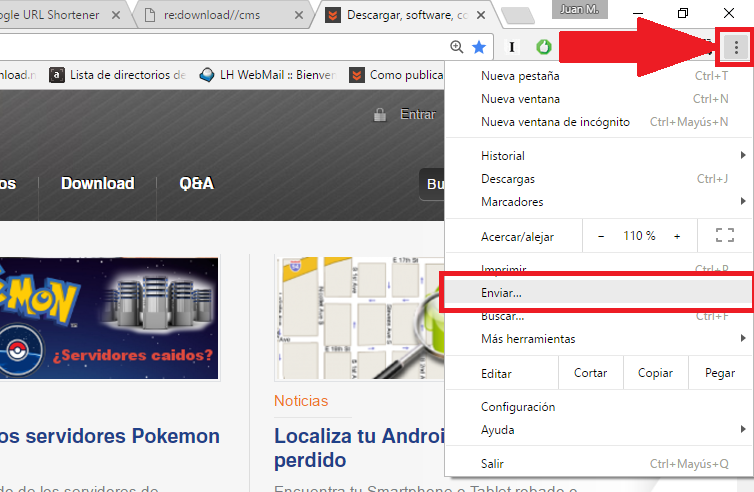Screen dimensions: 754x492
Task: Open the Q&A navigation item
Action: pyautogui.click(x=197, y=183)
